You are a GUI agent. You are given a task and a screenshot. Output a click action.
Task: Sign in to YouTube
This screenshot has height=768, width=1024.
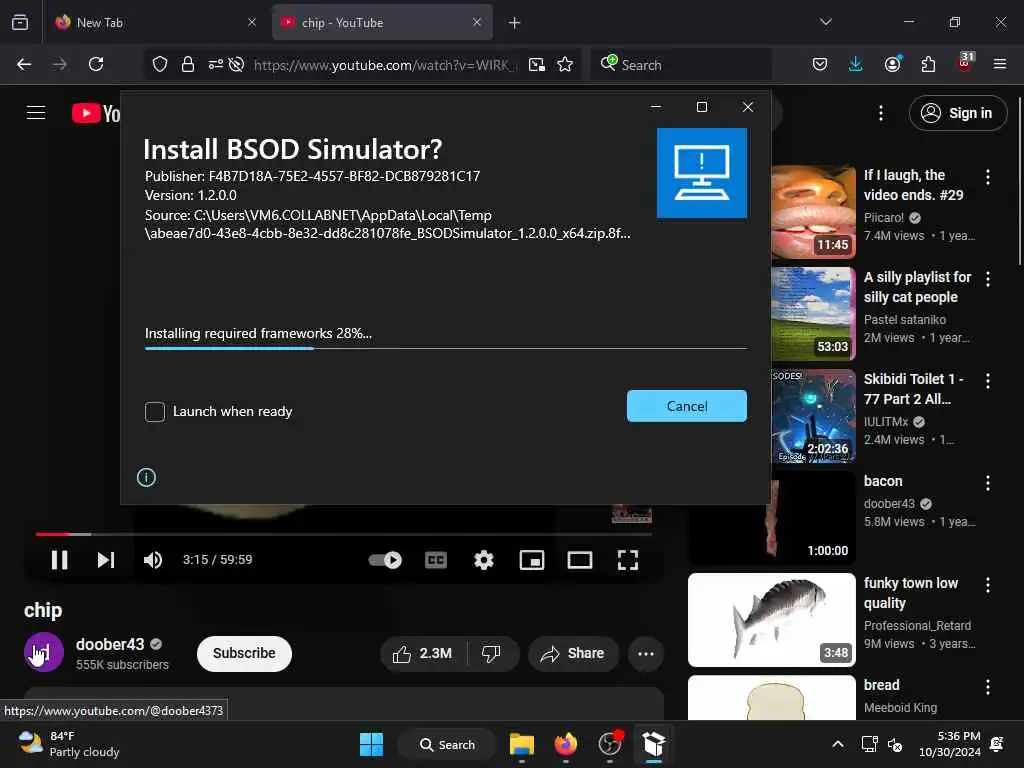pos(957,113)
